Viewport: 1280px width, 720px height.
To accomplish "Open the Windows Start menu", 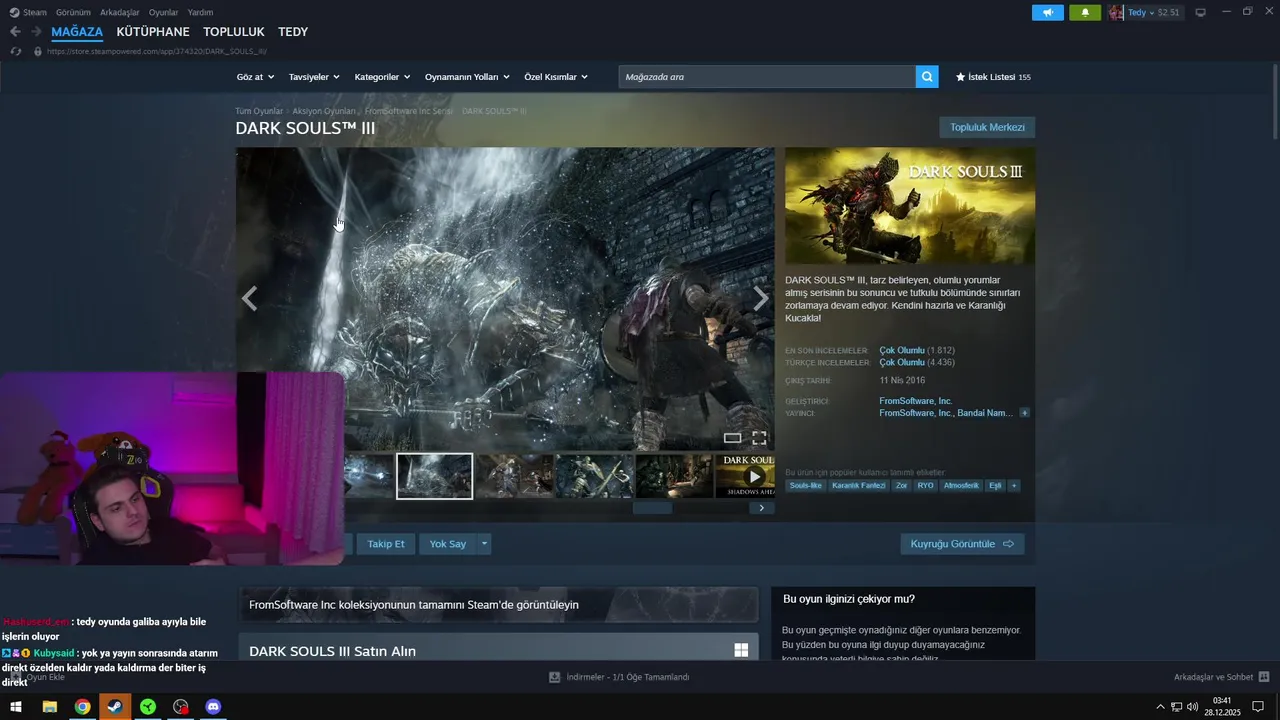I will 16,707.
